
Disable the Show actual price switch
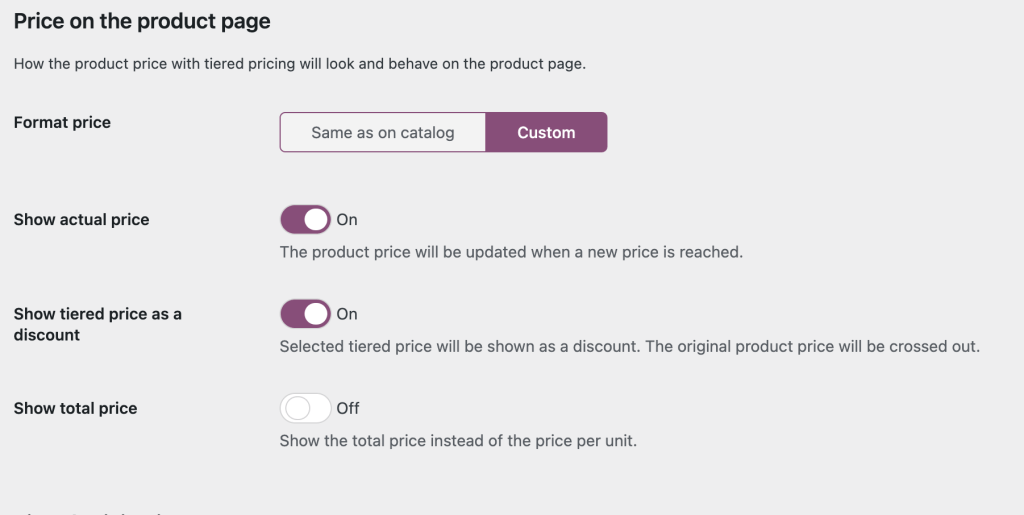click(x=305, y=219)
